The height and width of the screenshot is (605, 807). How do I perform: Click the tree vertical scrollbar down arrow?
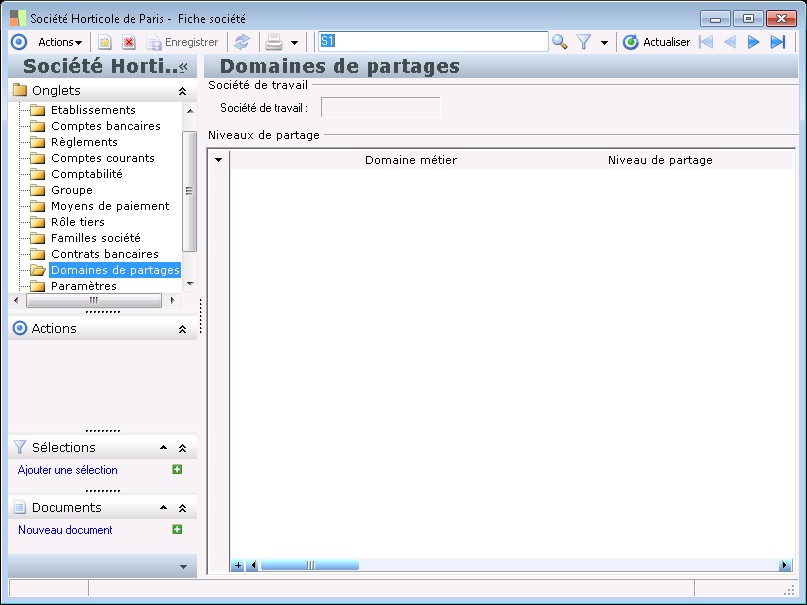pyautogui.click(x=190, y=284)
